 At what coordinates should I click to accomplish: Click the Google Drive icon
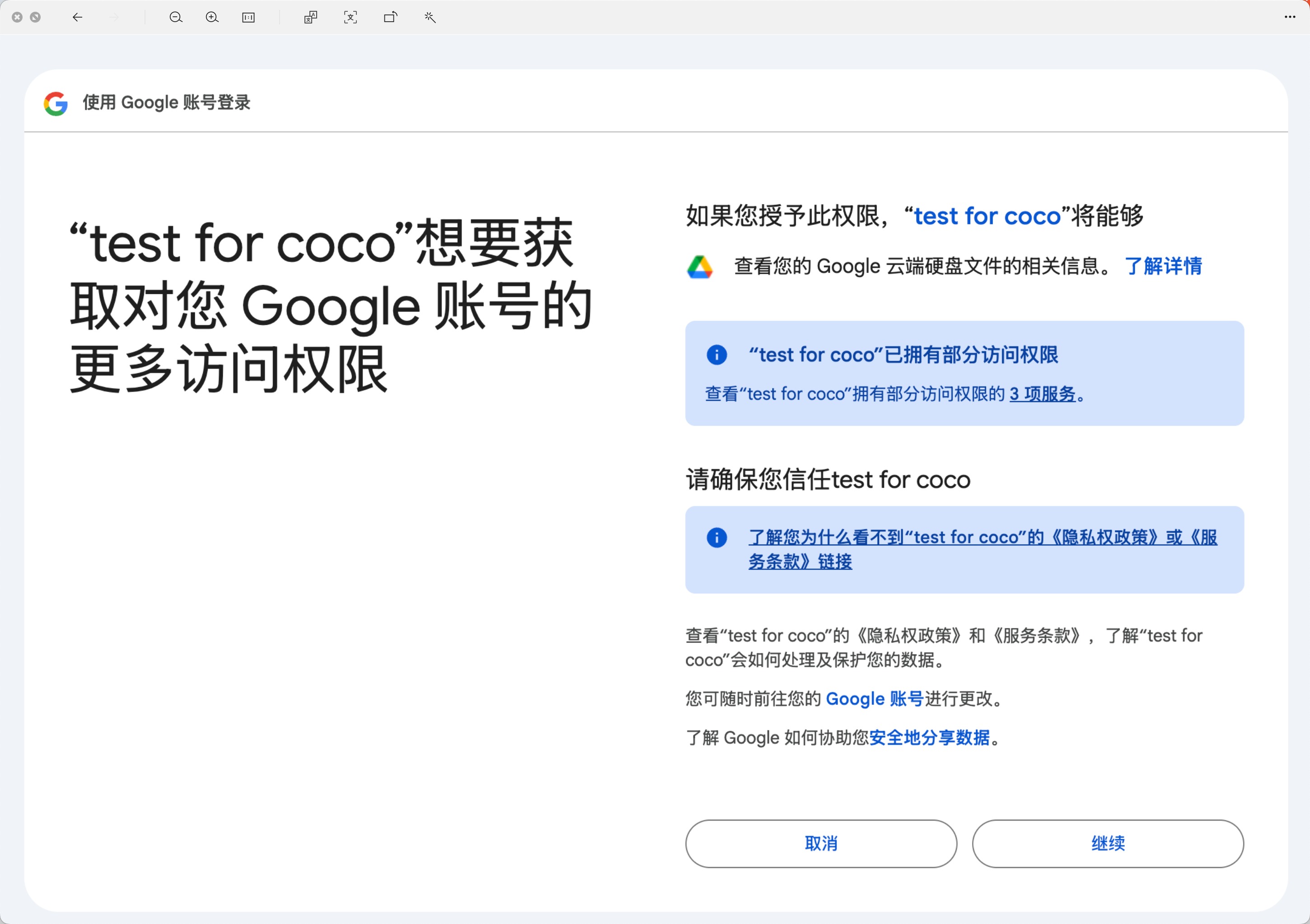(x=700, y=266)
